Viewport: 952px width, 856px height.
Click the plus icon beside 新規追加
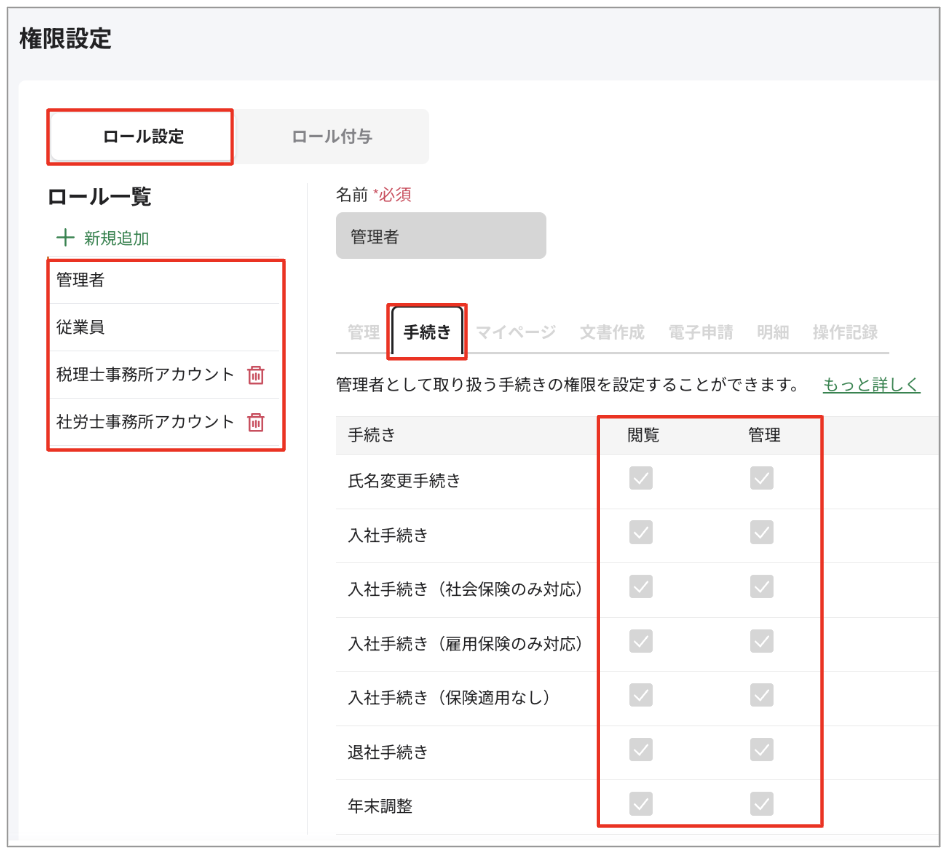[66, 237]
